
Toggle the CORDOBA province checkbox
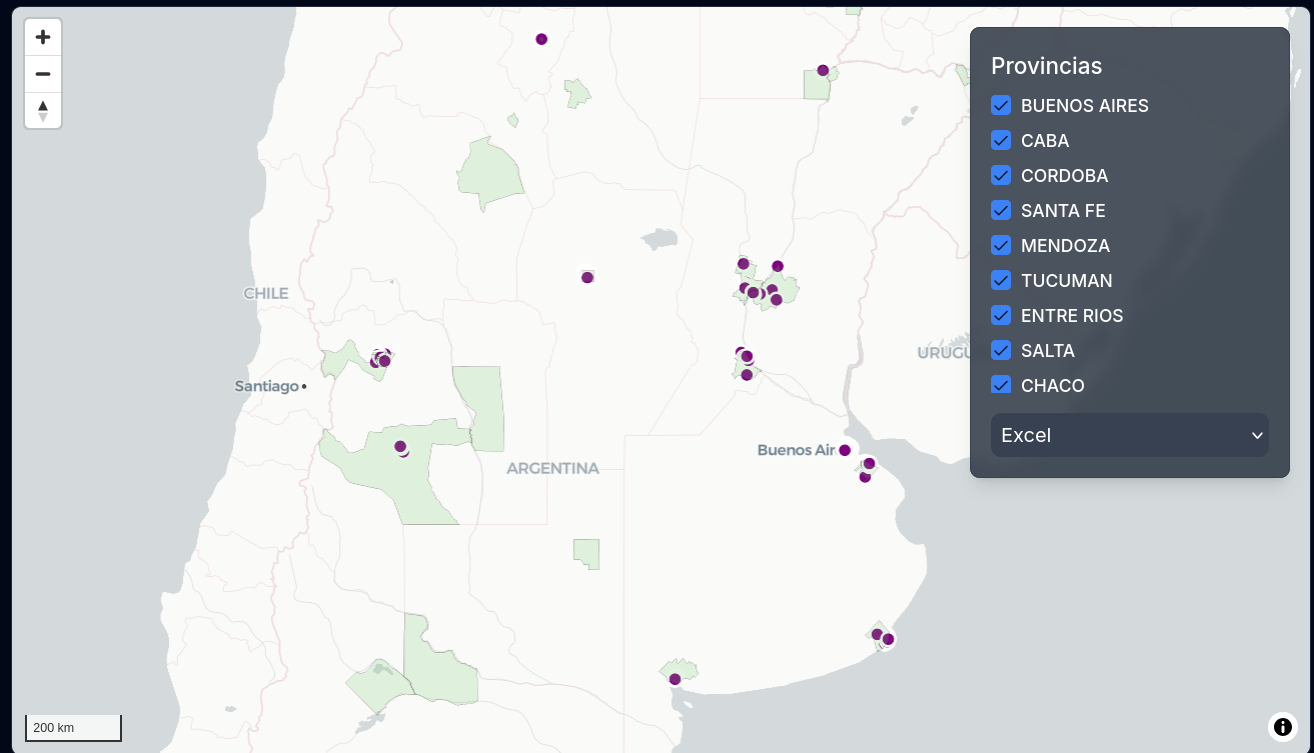point(1001,175)
